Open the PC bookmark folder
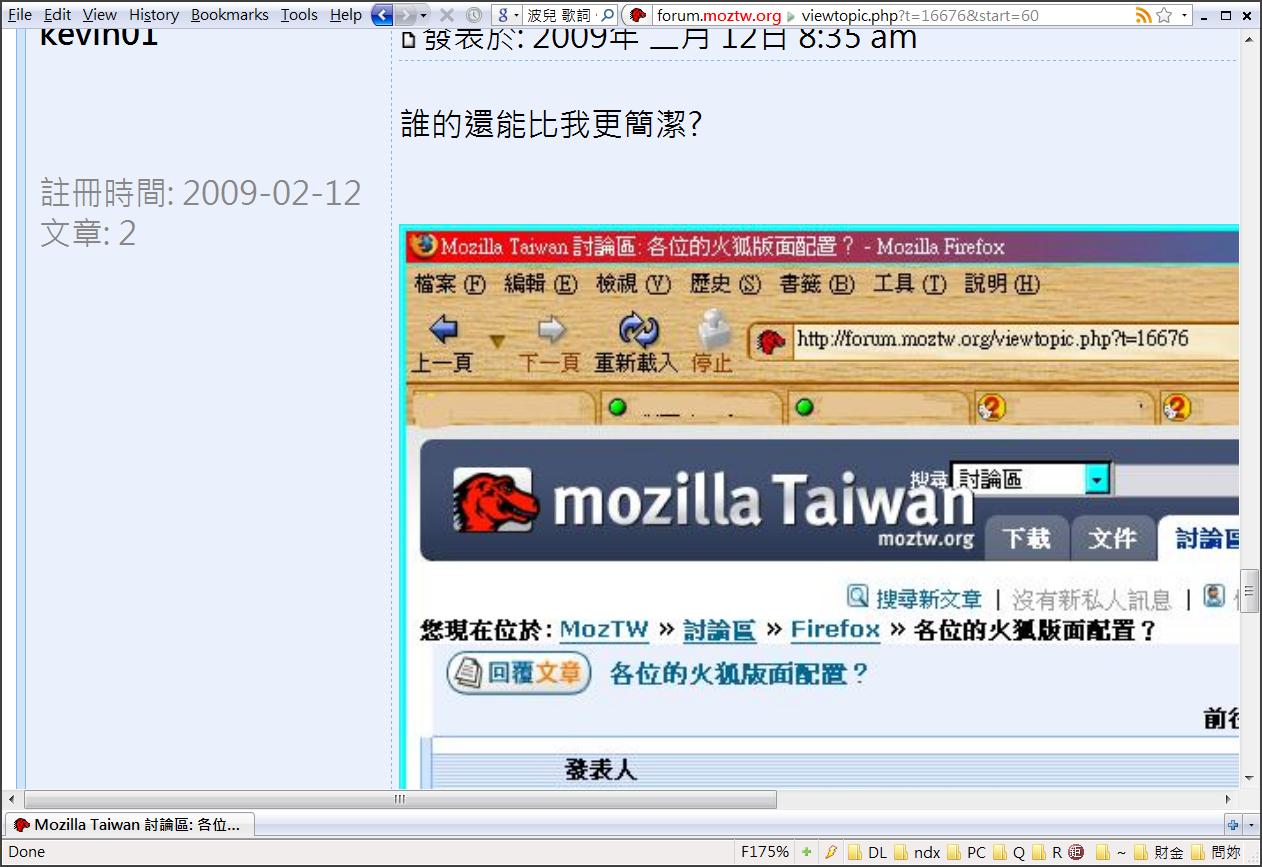Screen dimensions: 1262x867 tap(967, 853)
